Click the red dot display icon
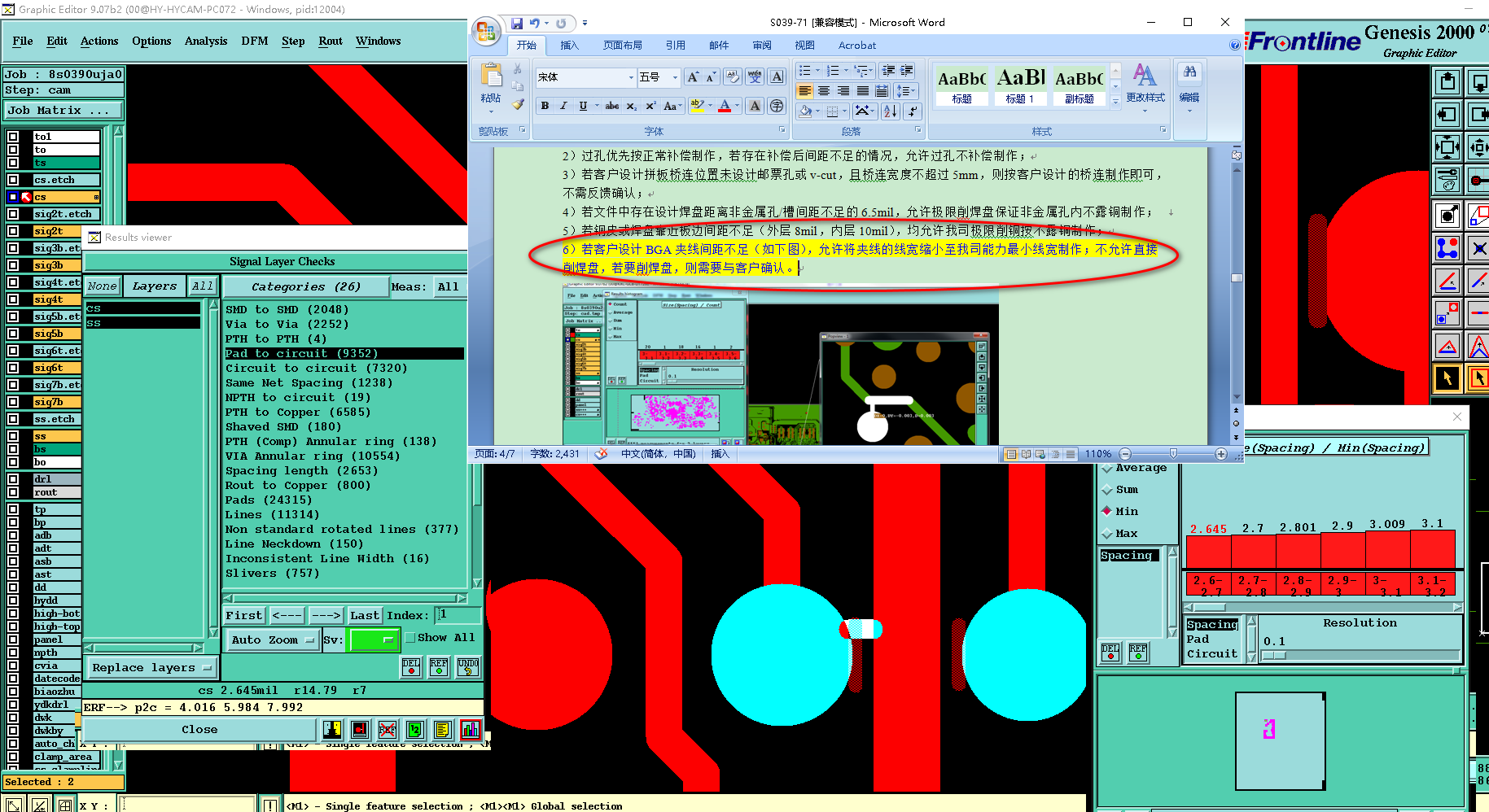 click(x=360, y=729)
